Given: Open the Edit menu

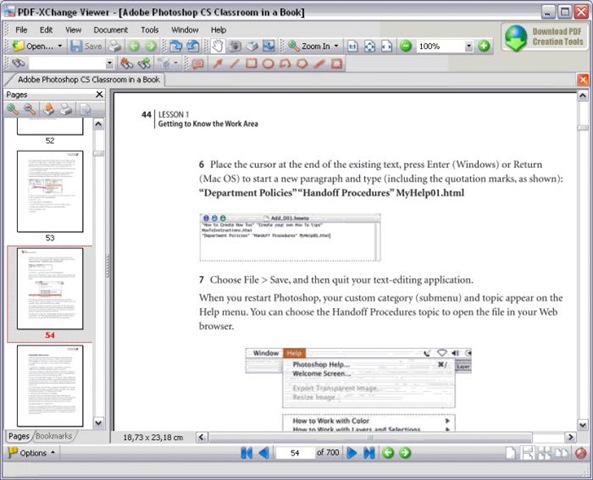Looking at the screenshot, I should [46, 30].
